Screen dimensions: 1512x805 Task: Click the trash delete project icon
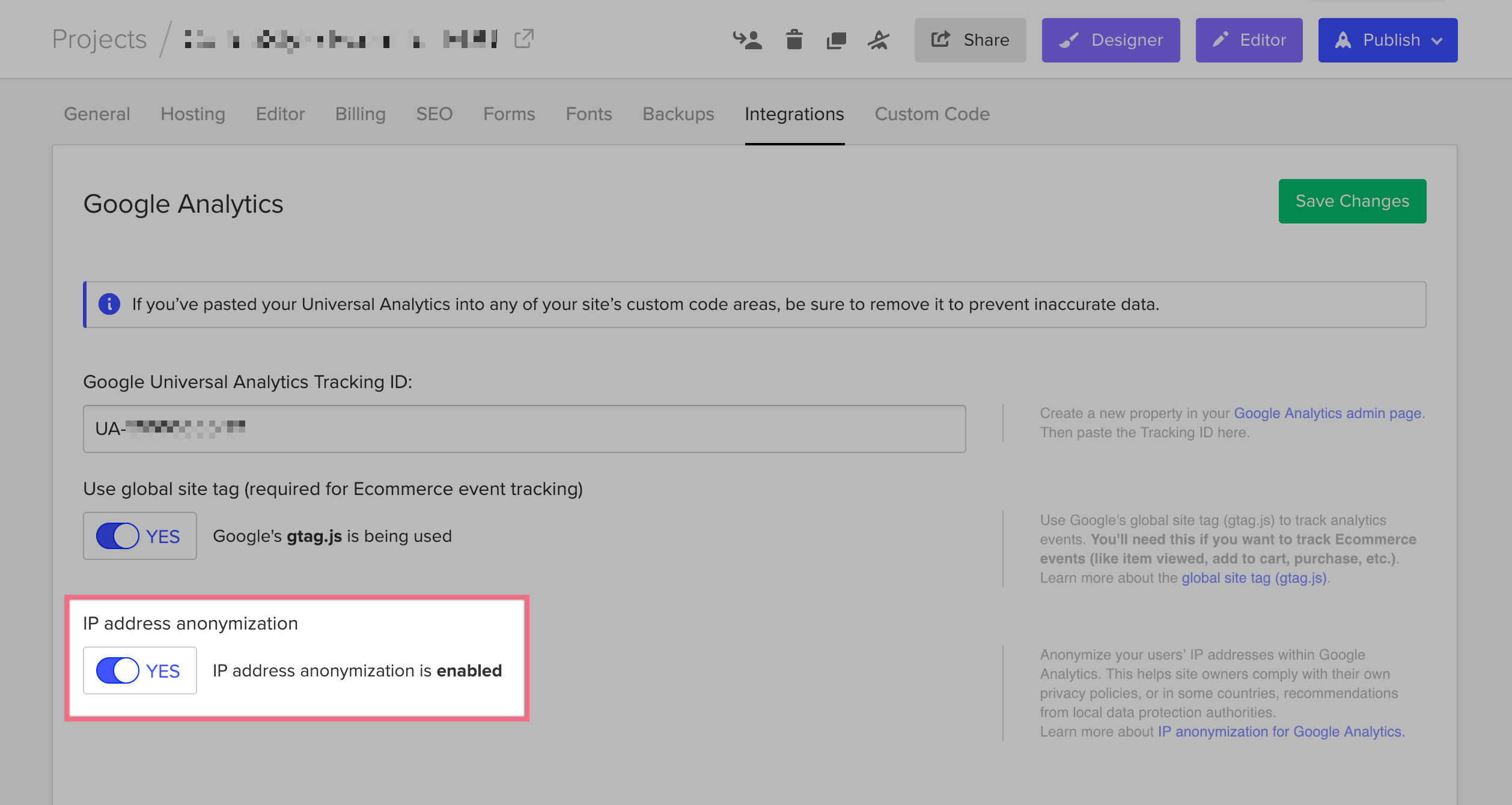[x=794, y=40]
